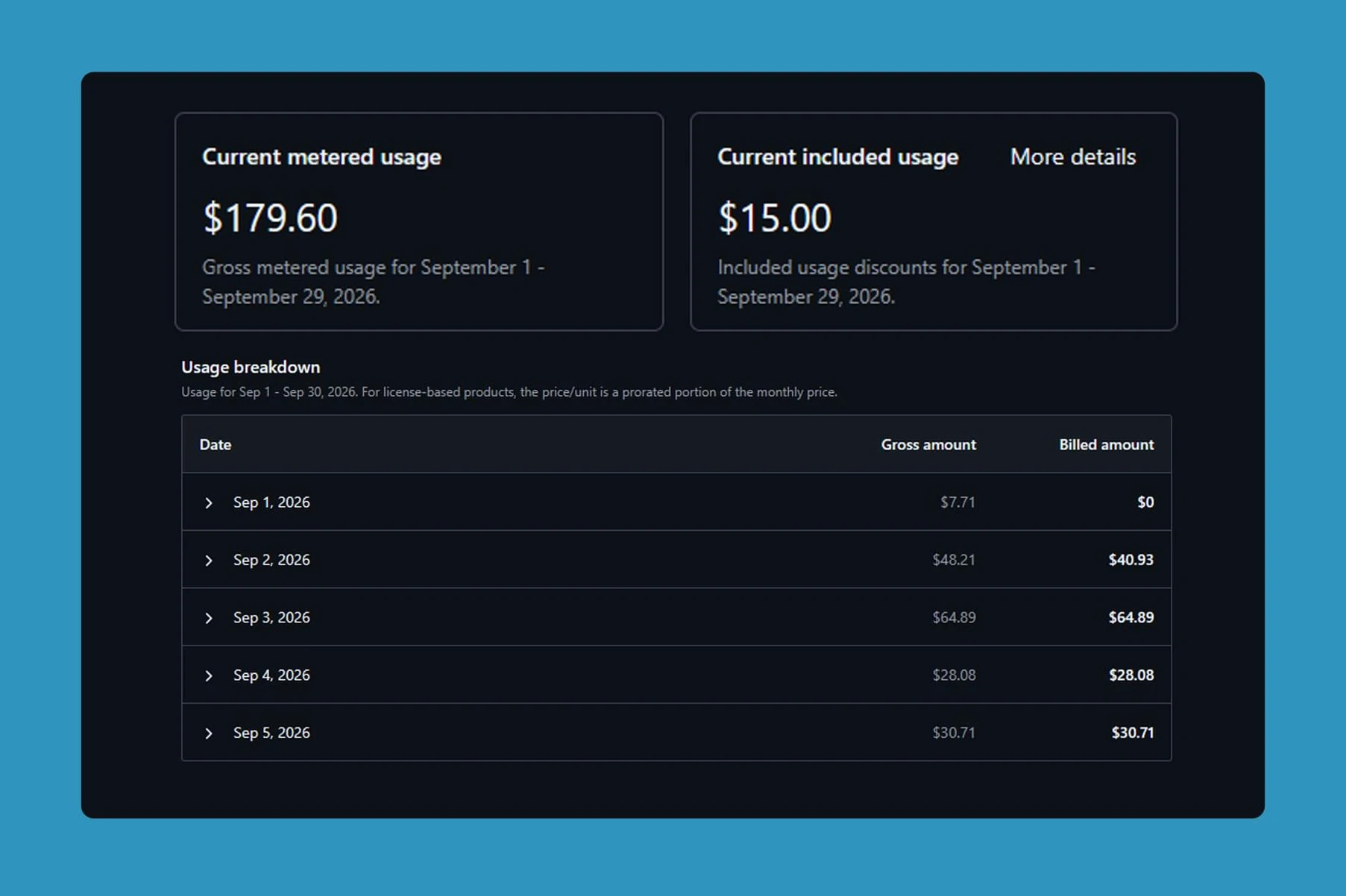Click the $7.71 gross amount
This screenshot has width=1346, height=896.
point(957,502)
